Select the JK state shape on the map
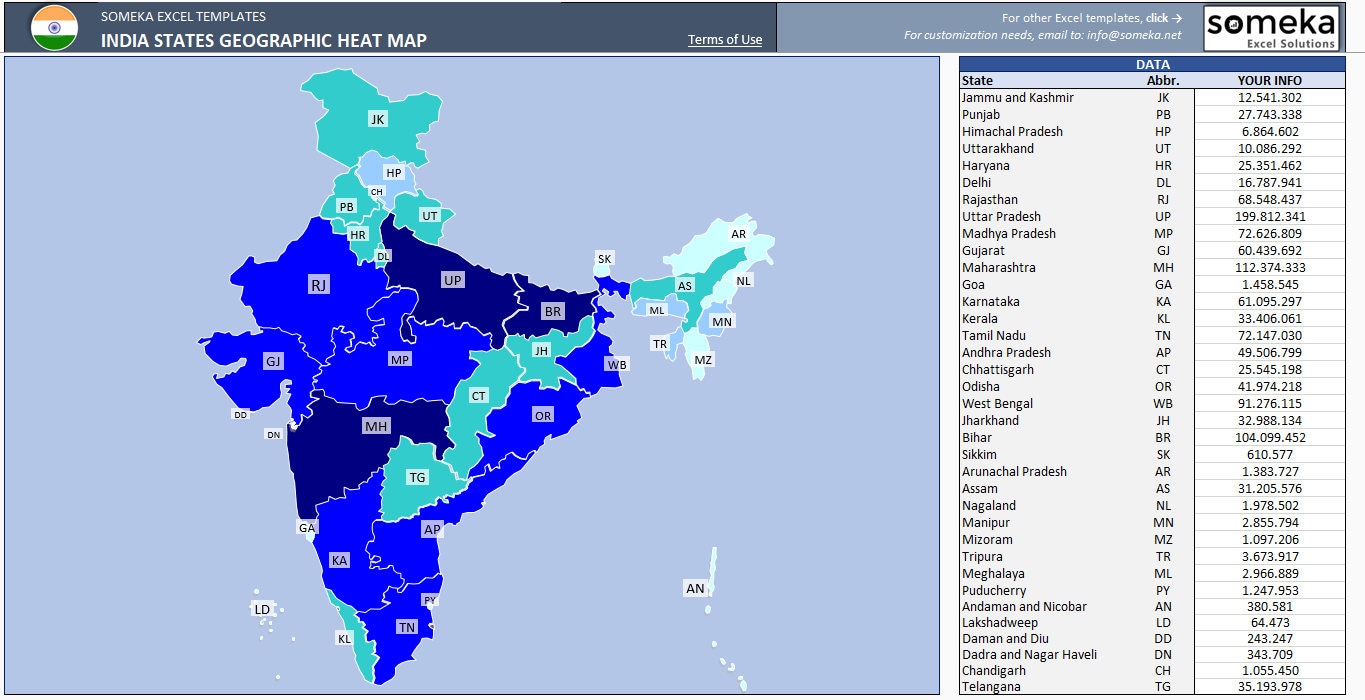 click(378, 120)
